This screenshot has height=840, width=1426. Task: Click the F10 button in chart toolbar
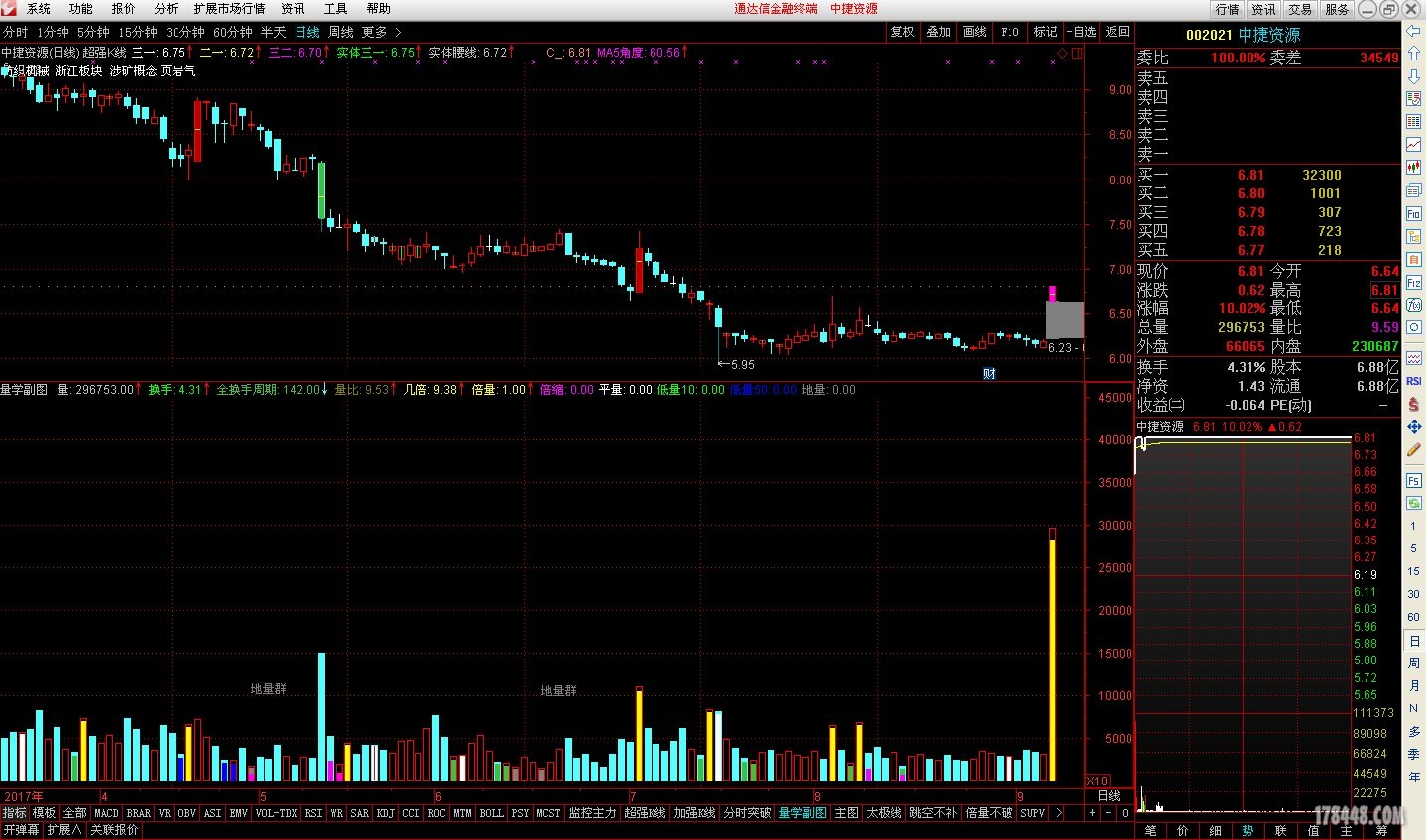(1010, 32)
